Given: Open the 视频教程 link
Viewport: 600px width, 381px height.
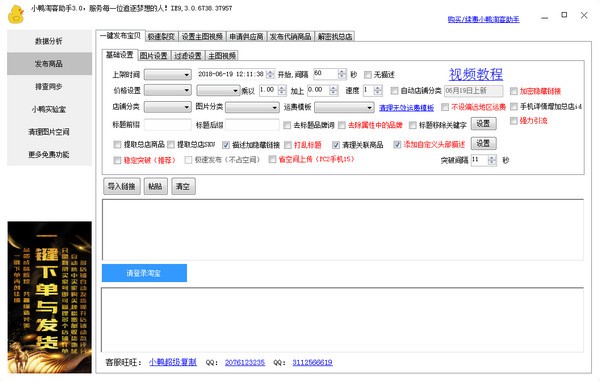Looking at the screenshot, I should (x=476, y=74).
